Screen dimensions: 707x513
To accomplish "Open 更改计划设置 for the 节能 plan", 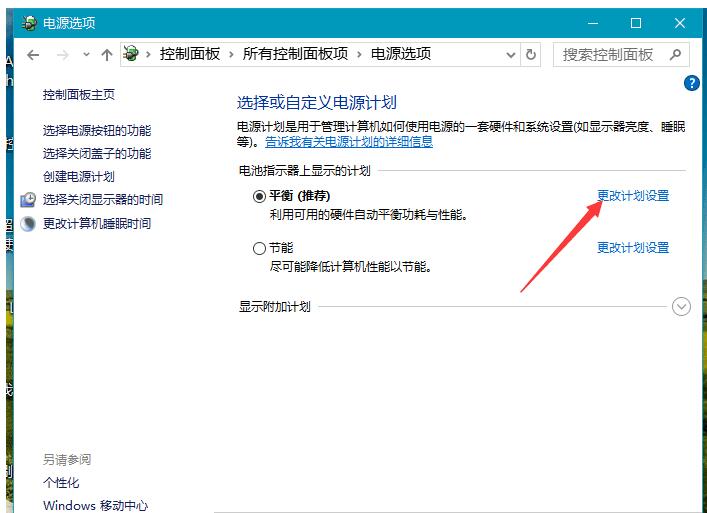I will pos(632,248).
